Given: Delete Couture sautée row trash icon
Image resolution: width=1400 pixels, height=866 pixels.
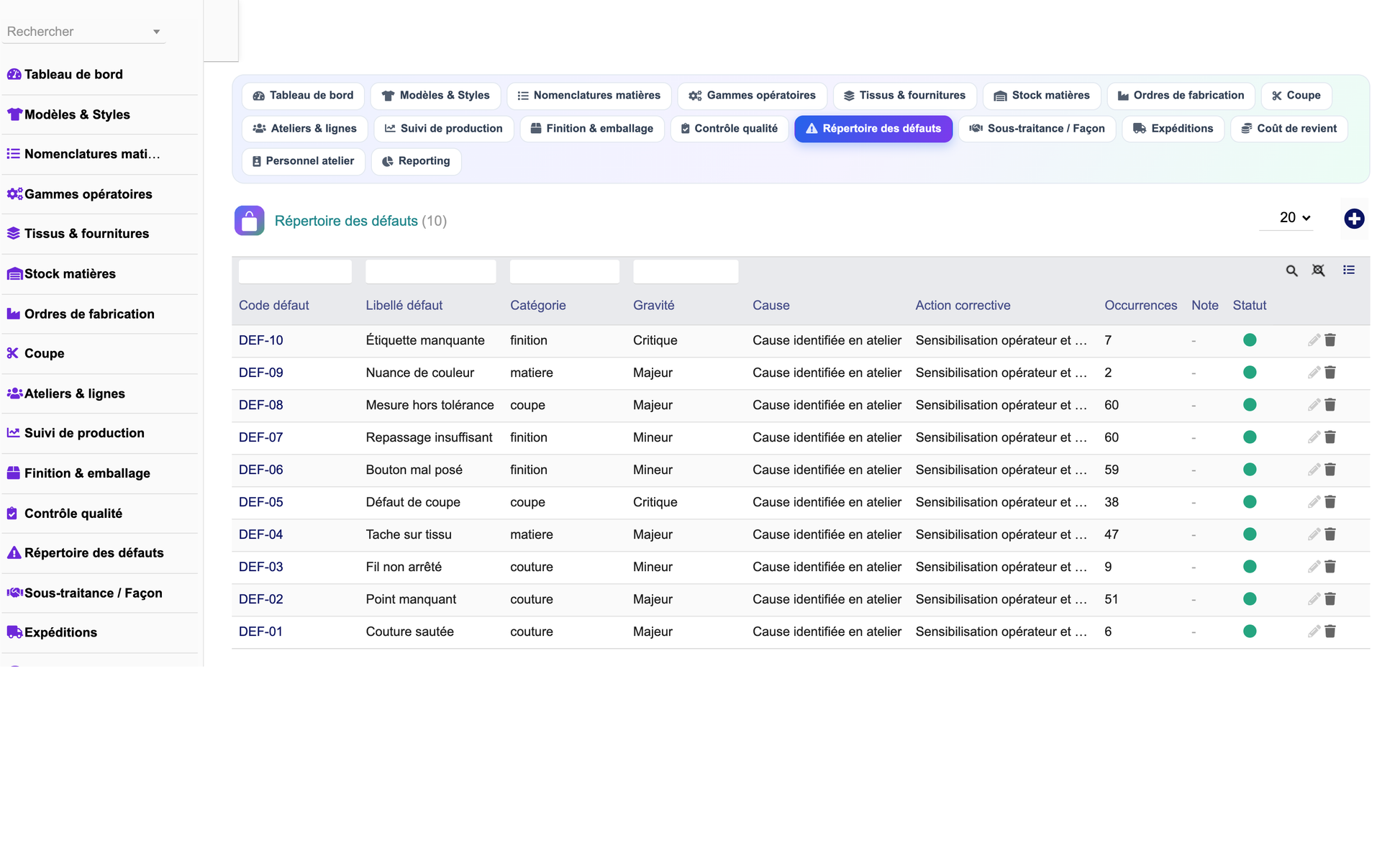Looking at the screenshot, I should point(1330,632).
